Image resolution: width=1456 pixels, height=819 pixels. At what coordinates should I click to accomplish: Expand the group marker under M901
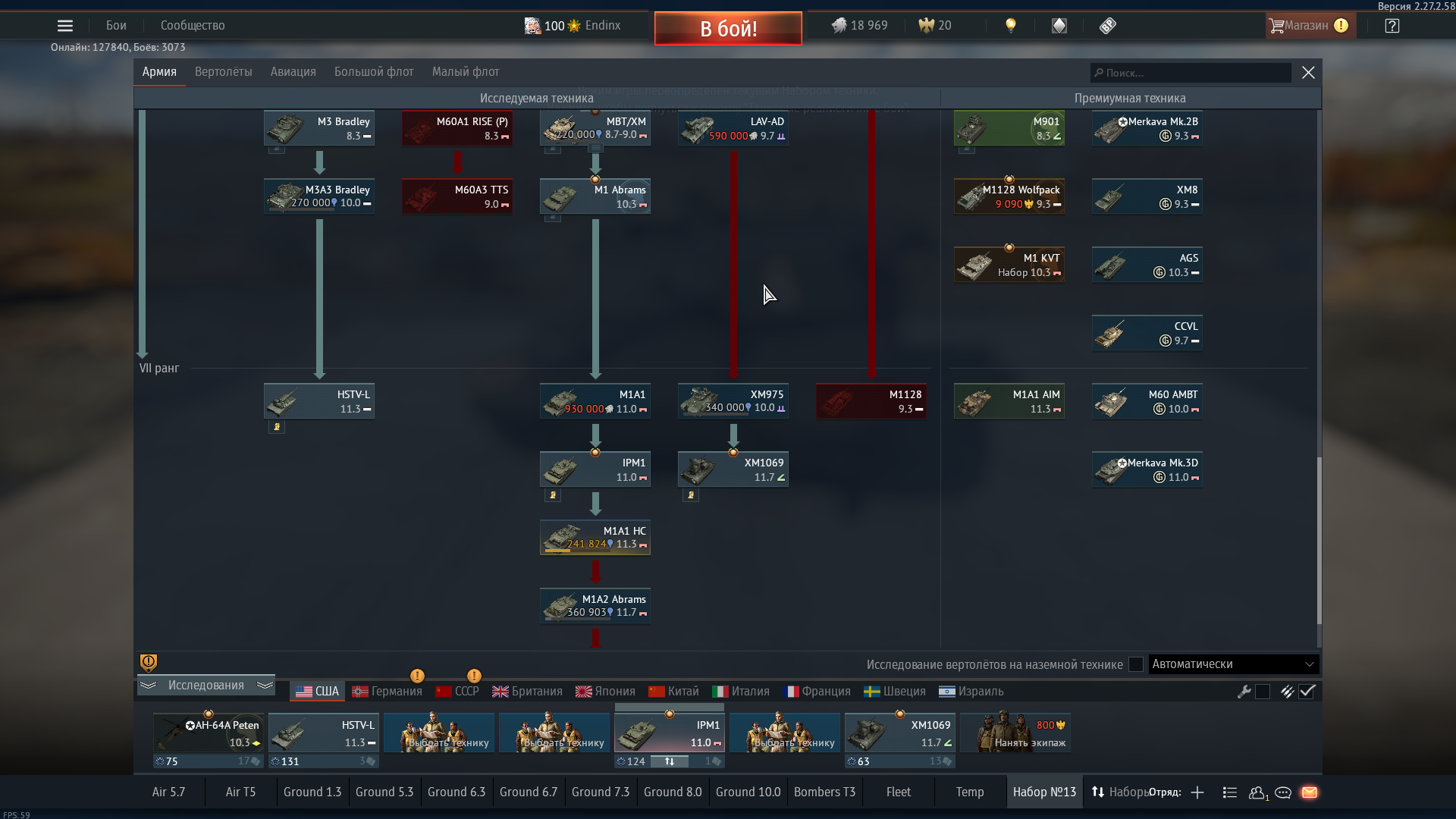click(967, 149)
